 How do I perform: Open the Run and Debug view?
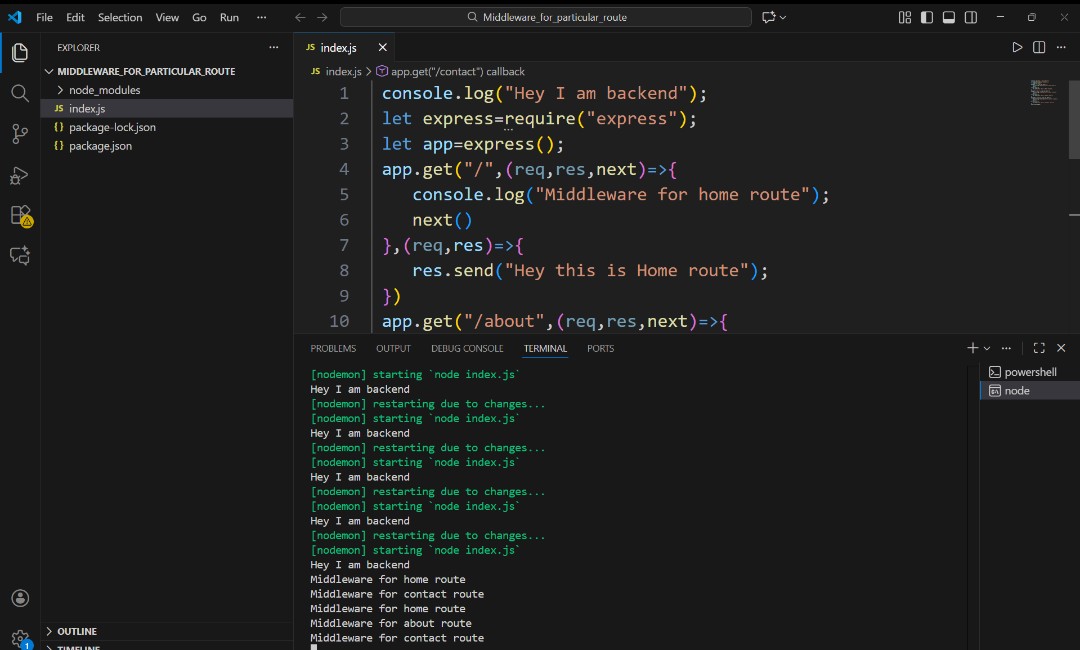[x=20, y=175]
